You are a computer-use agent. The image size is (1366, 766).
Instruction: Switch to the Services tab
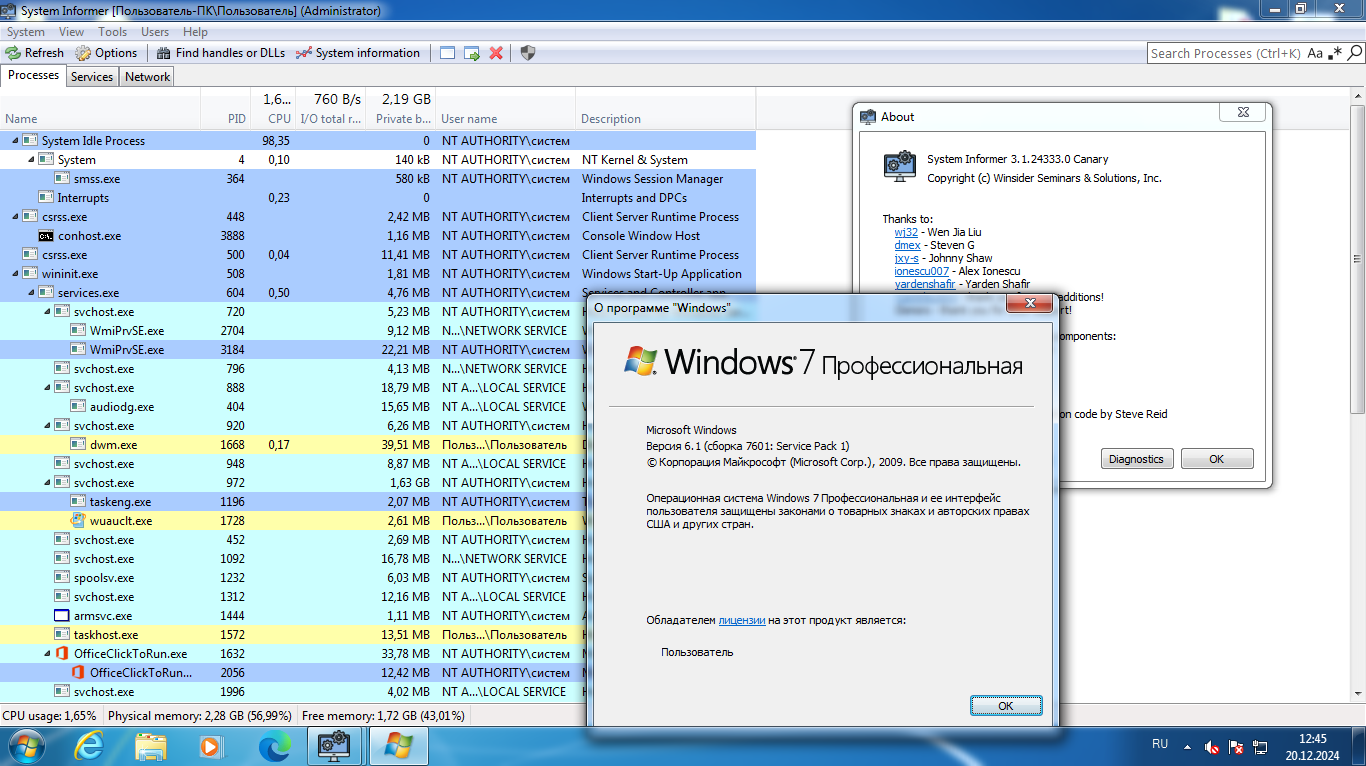pyautogui.click(x=92, y=77)
